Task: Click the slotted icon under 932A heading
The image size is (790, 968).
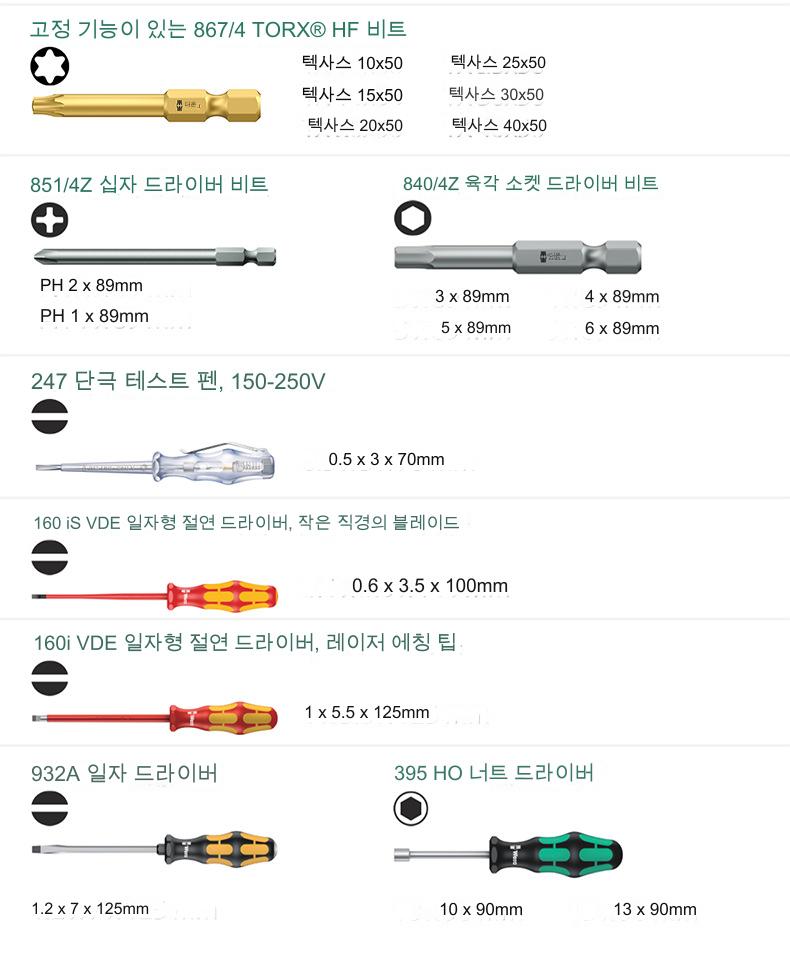Action: (49, 808)
